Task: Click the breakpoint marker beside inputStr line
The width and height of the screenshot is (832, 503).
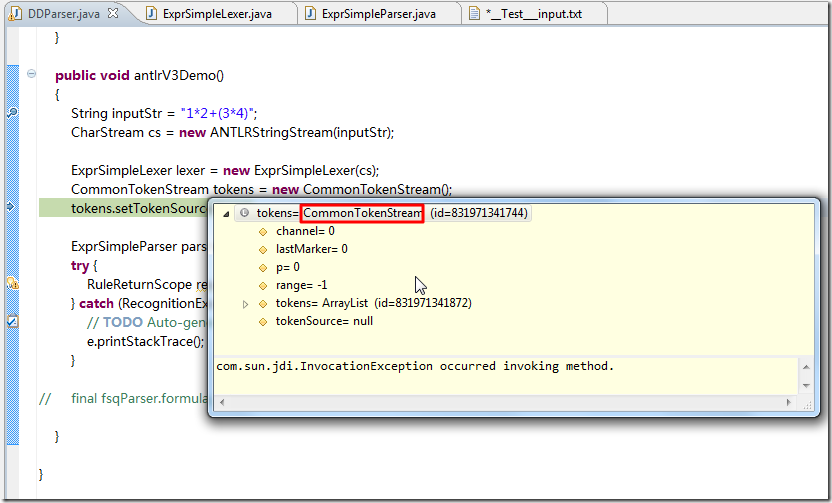Action: [12, 112]
